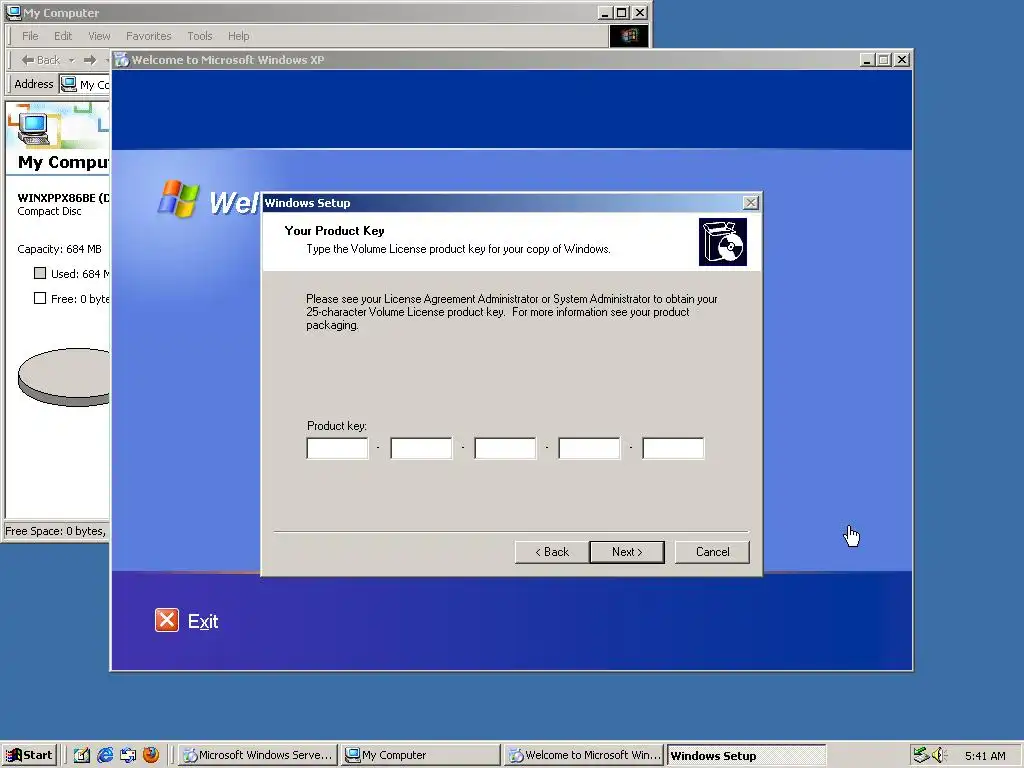
Task: Click the Free Space status bar entry
Action: (x=56, y=531)
